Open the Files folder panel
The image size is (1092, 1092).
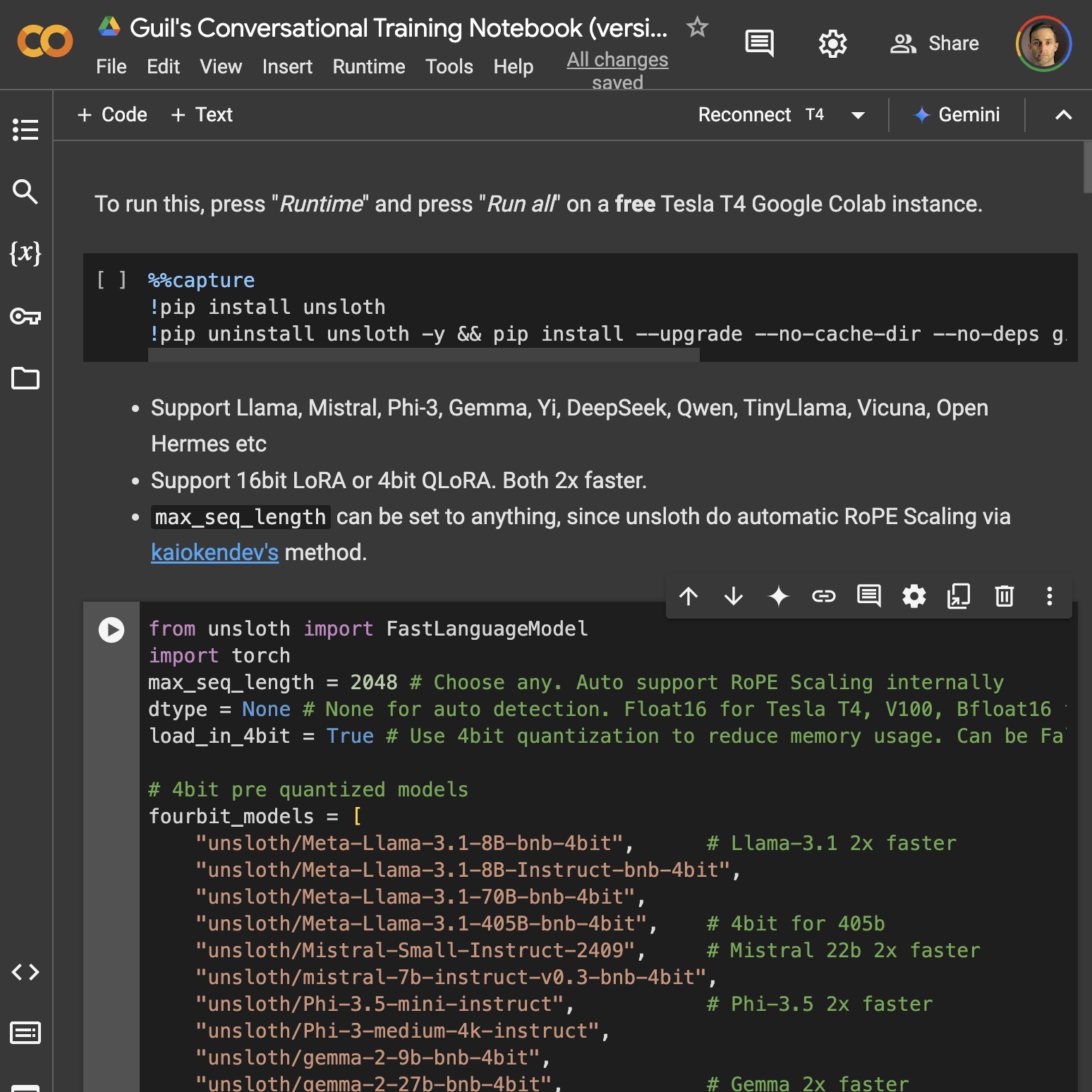click(25, 378)
